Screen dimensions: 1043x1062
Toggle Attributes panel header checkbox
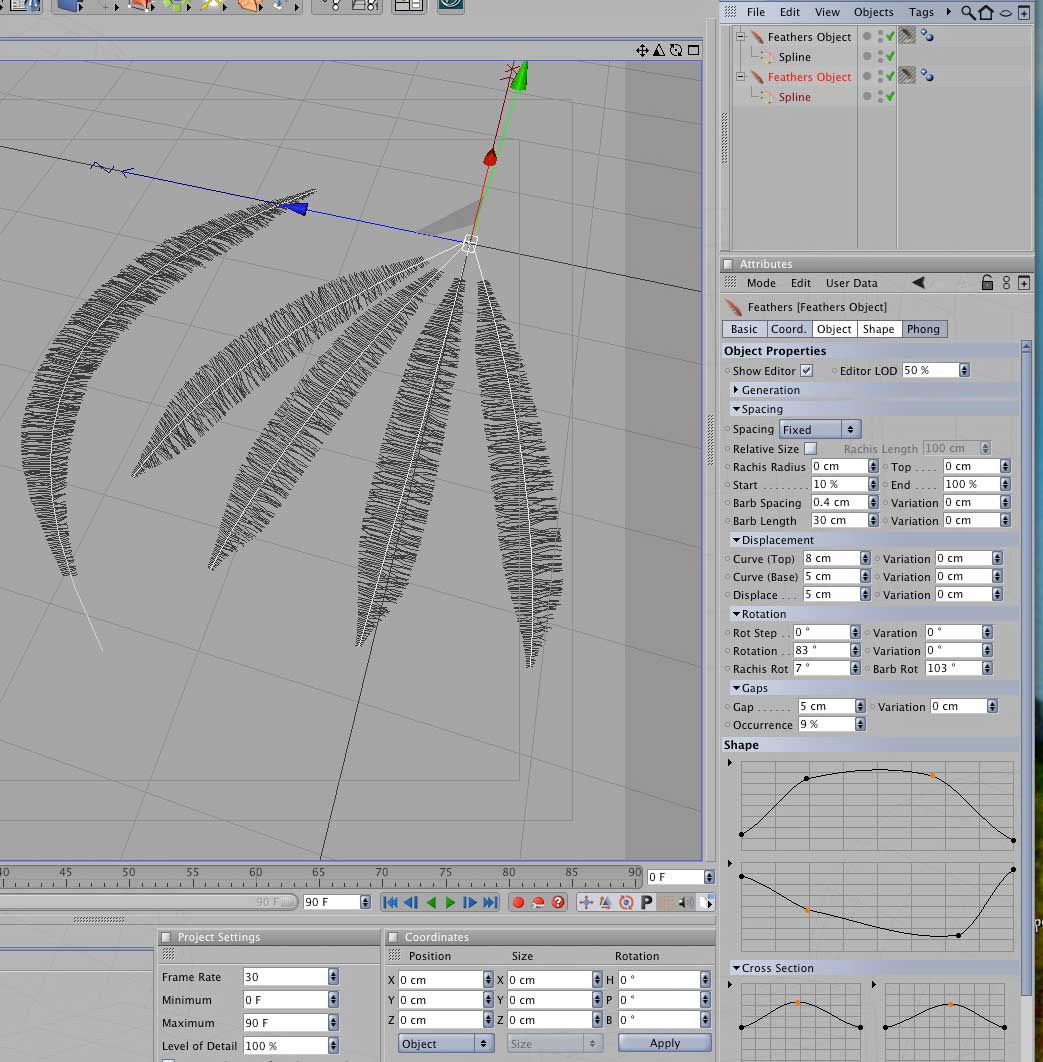[x=728, y=264]
